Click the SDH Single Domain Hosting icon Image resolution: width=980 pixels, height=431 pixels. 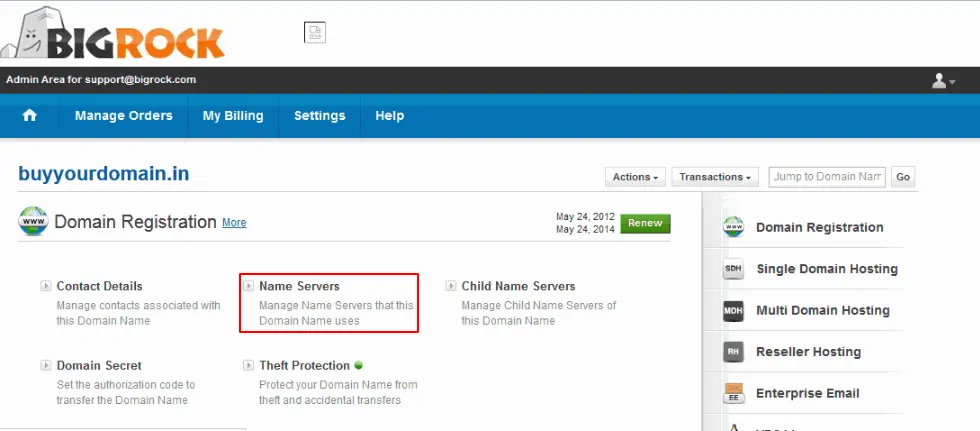click(734, 269)
